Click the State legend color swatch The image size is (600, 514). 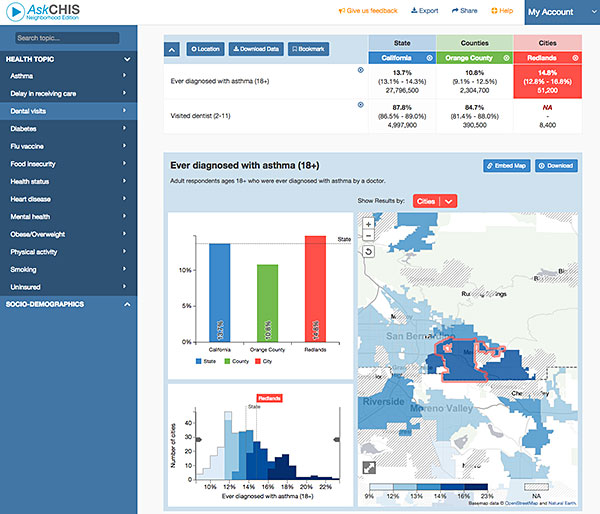pyautogui.click(x=198, y=361)
